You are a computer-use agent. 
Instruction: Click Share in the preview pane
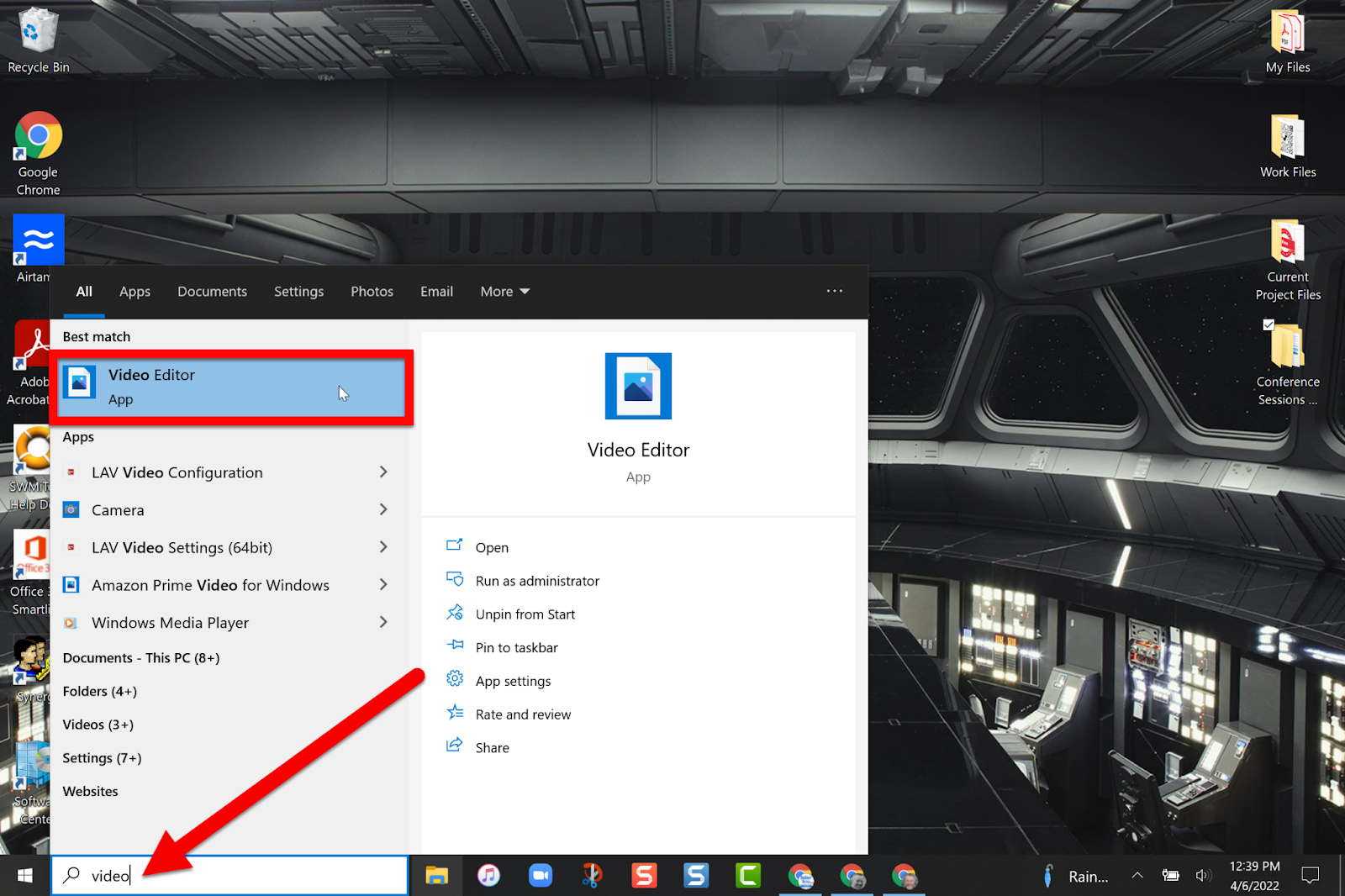477,748
